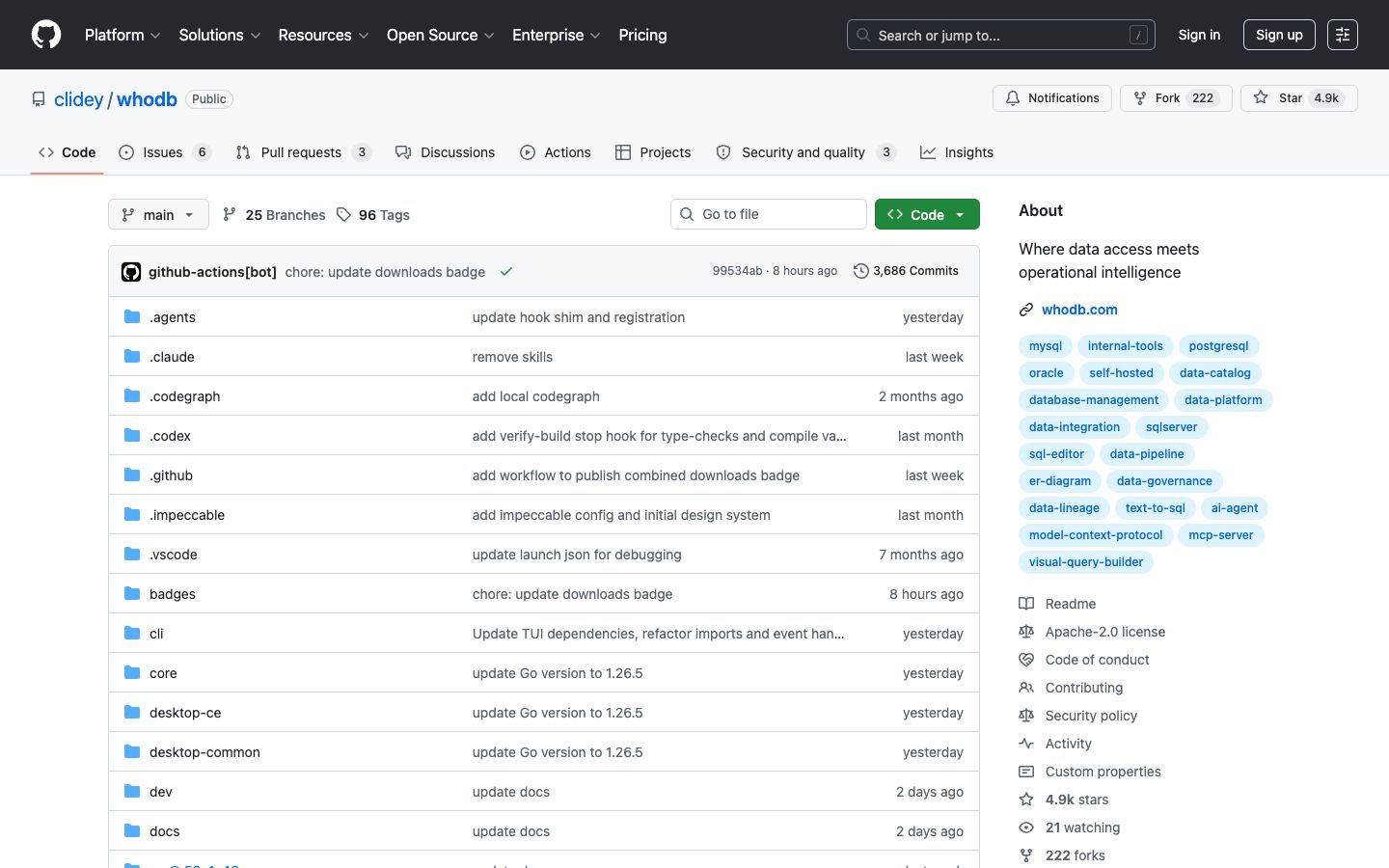Click the scale icon next to Apache-2.0 license
1389x868 pixels.
click(x=1026, y=632)
